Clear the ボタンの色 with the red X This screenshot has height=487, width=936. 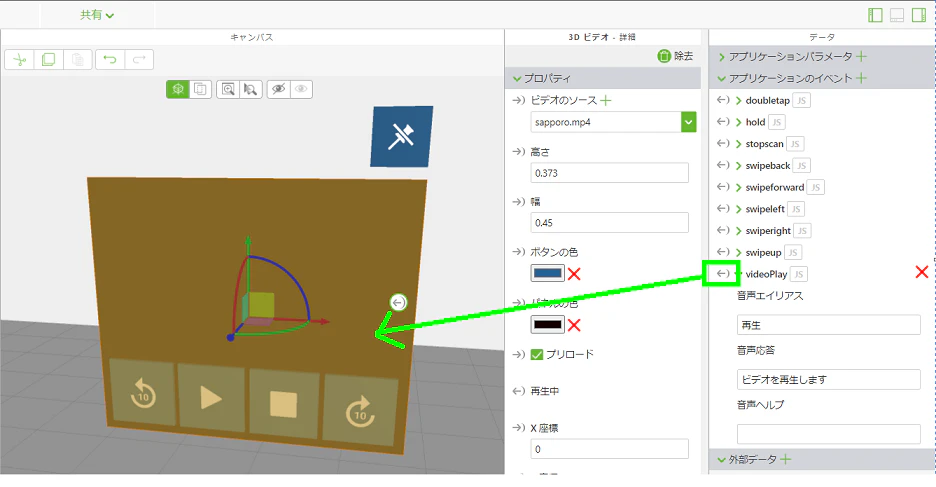click(574, 274)
